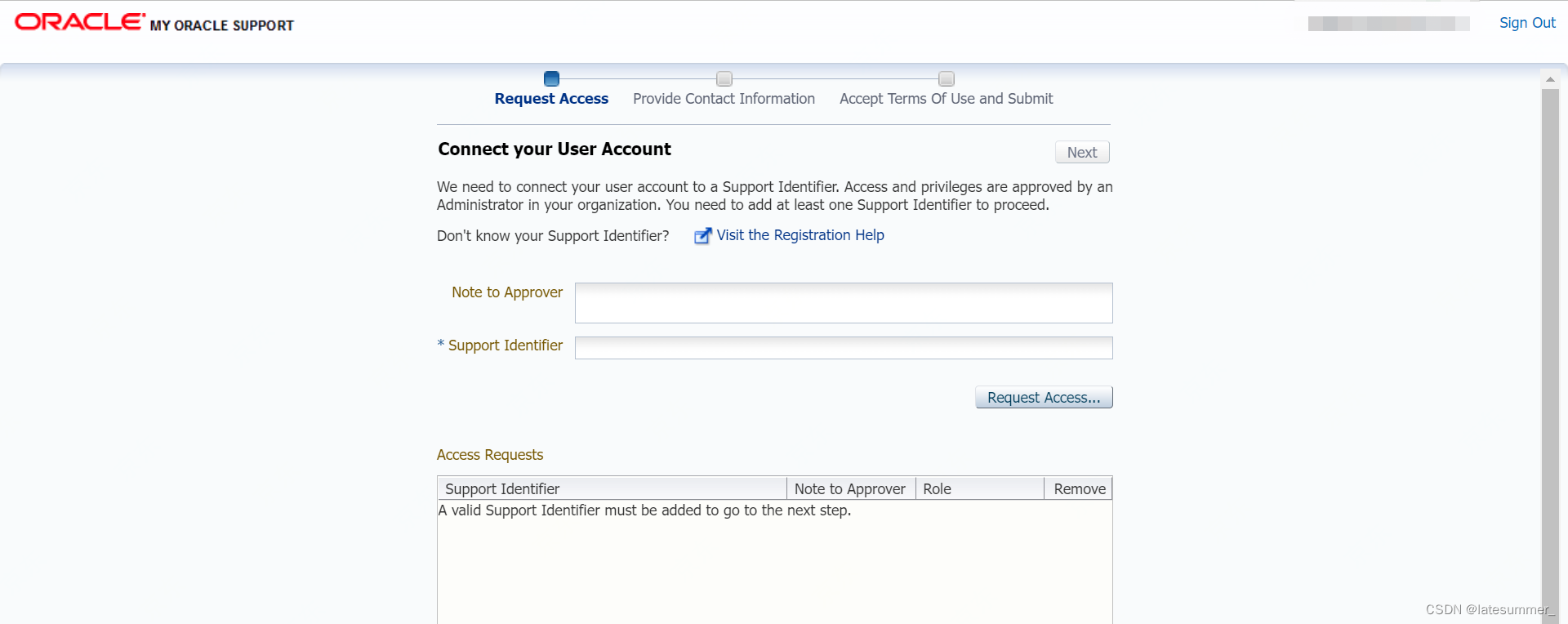Screen dimensions: 1568x624
Task: Click the Oracle logo
Action: (80, 22)
